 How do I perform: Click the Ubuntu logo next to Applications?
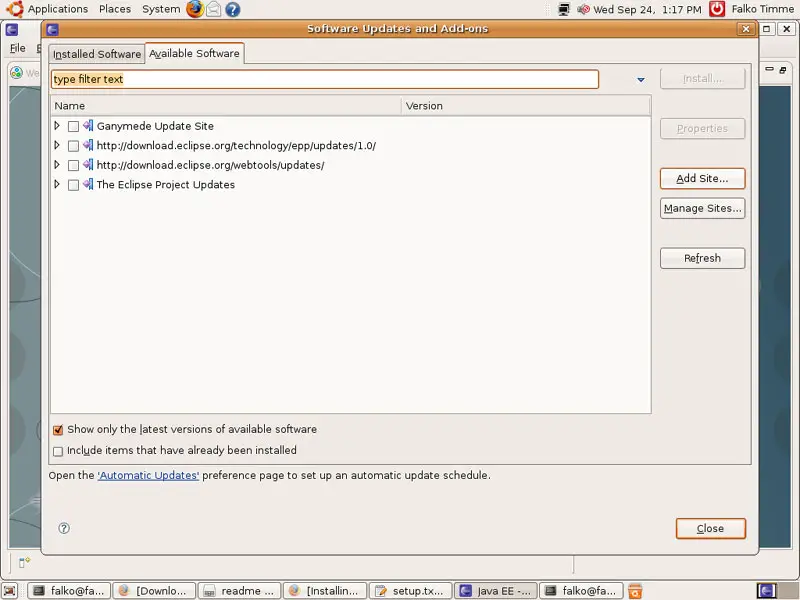click(15, 9)
